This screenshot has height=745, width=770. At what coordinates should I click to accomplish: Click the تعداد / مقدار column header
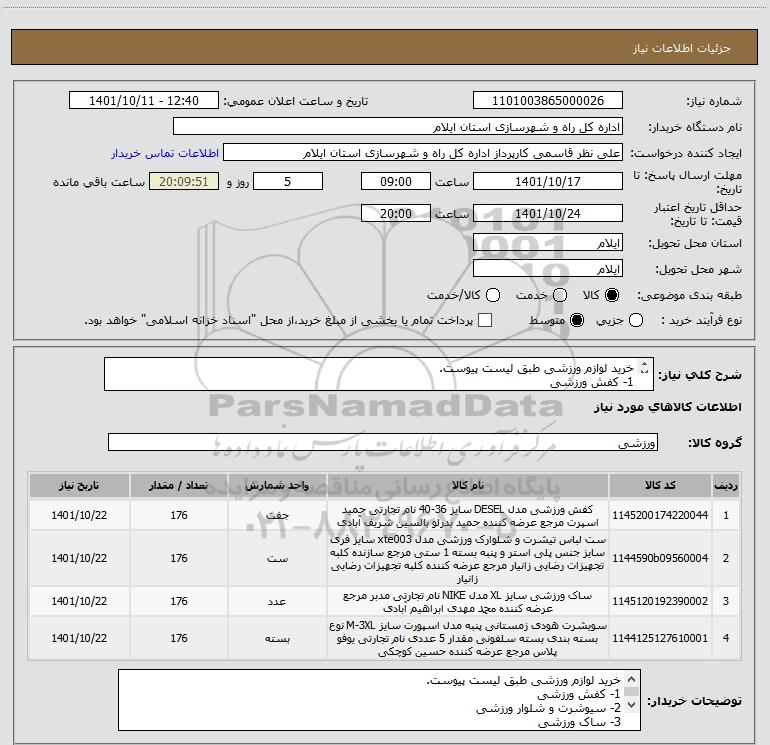coord(179,486)
